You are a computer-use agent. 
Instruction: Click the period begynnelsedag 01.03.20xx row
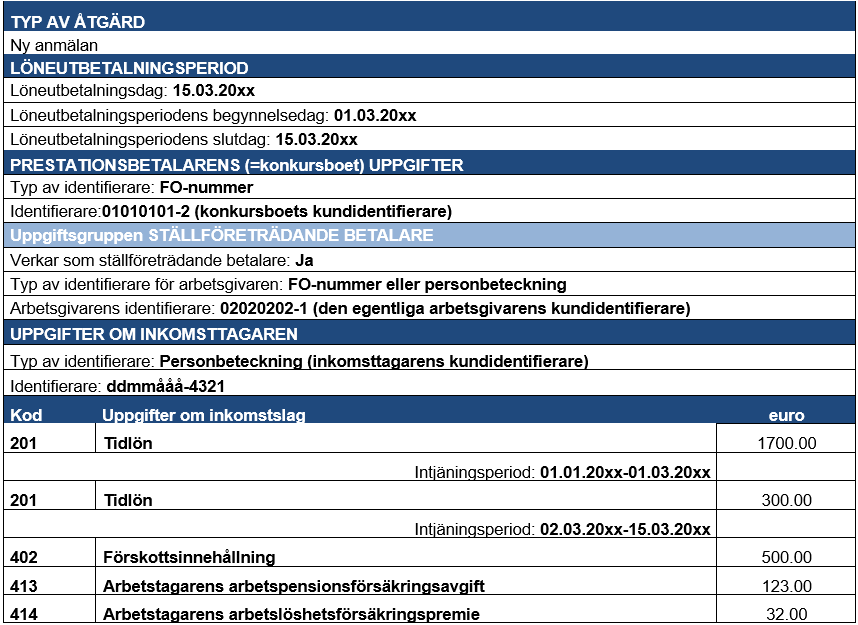point(211,115)
